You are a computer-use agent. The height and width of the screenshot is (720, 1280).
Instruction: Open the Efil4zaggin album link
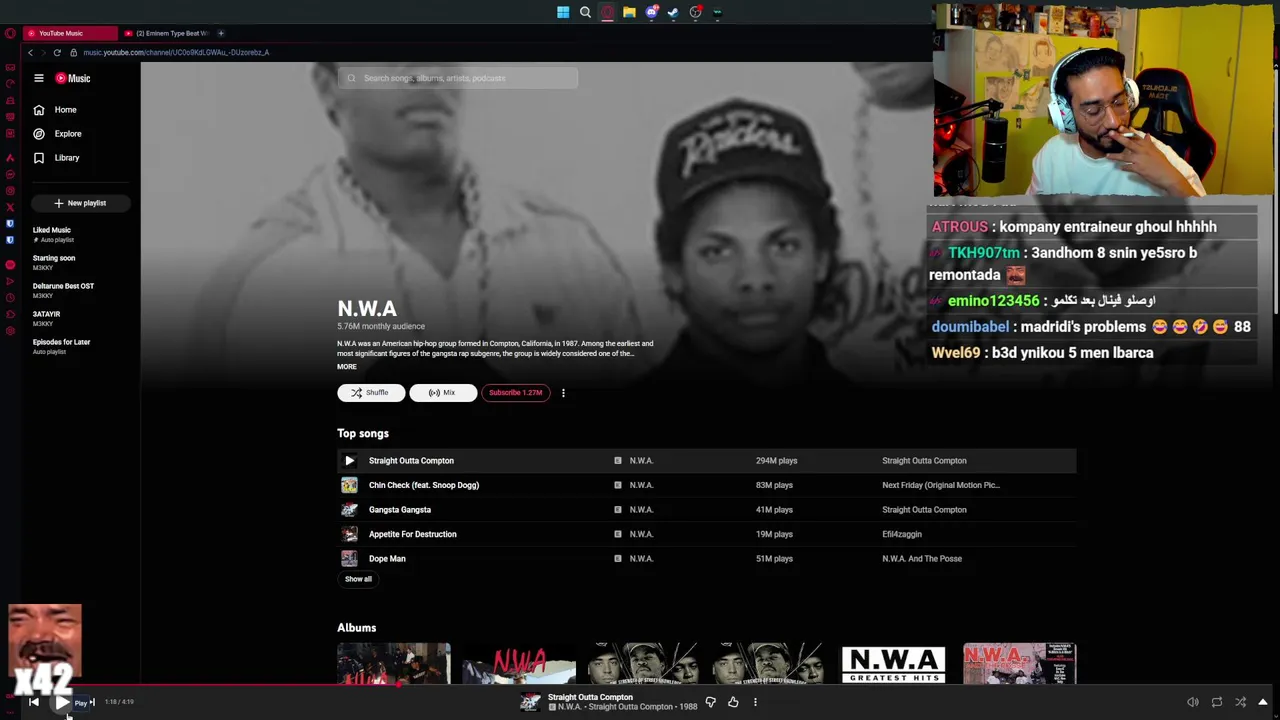click(x=902, y=534)
